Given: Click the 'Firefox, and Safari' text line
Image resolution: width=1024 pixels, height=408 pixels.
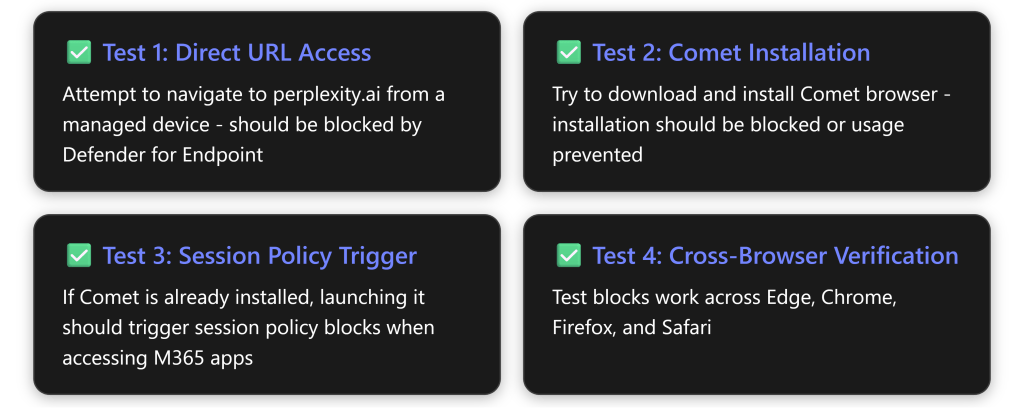Looking at the screenshot, I should pyautogui.click(x=631, y=327).
